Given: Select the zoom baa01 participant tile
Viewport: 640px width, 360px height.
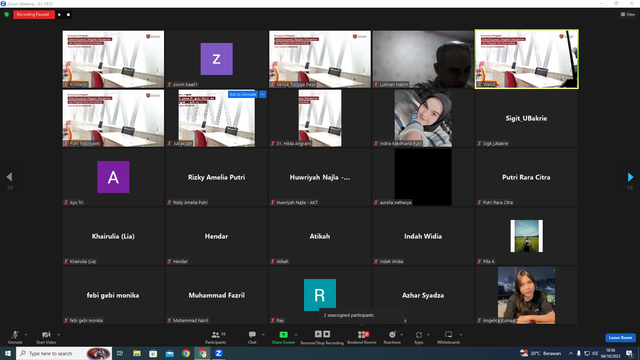Looking at the screenshot, I should [x=216, y=59].
